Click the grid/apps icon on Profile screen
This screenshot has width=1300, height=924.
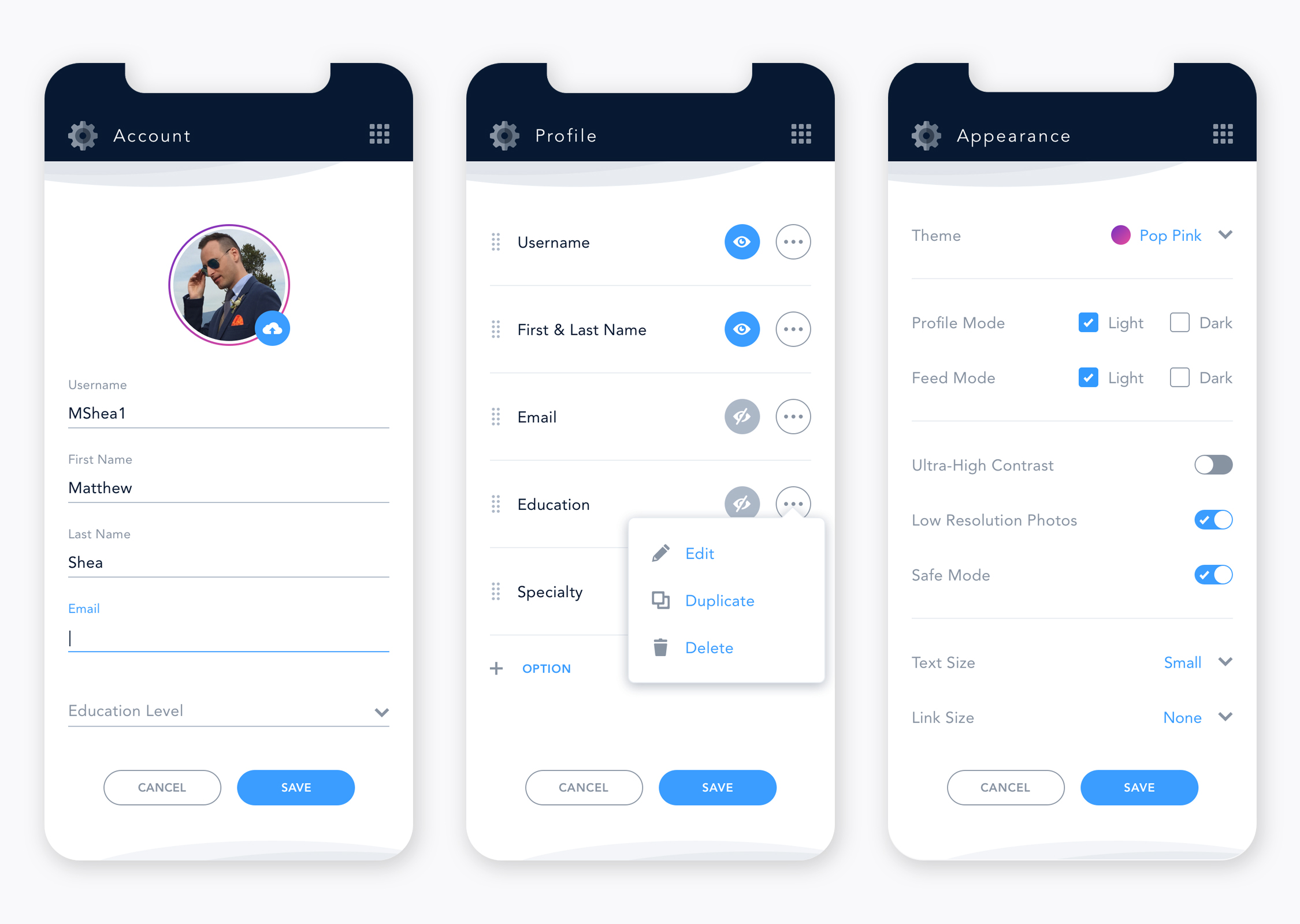[801, 134]
